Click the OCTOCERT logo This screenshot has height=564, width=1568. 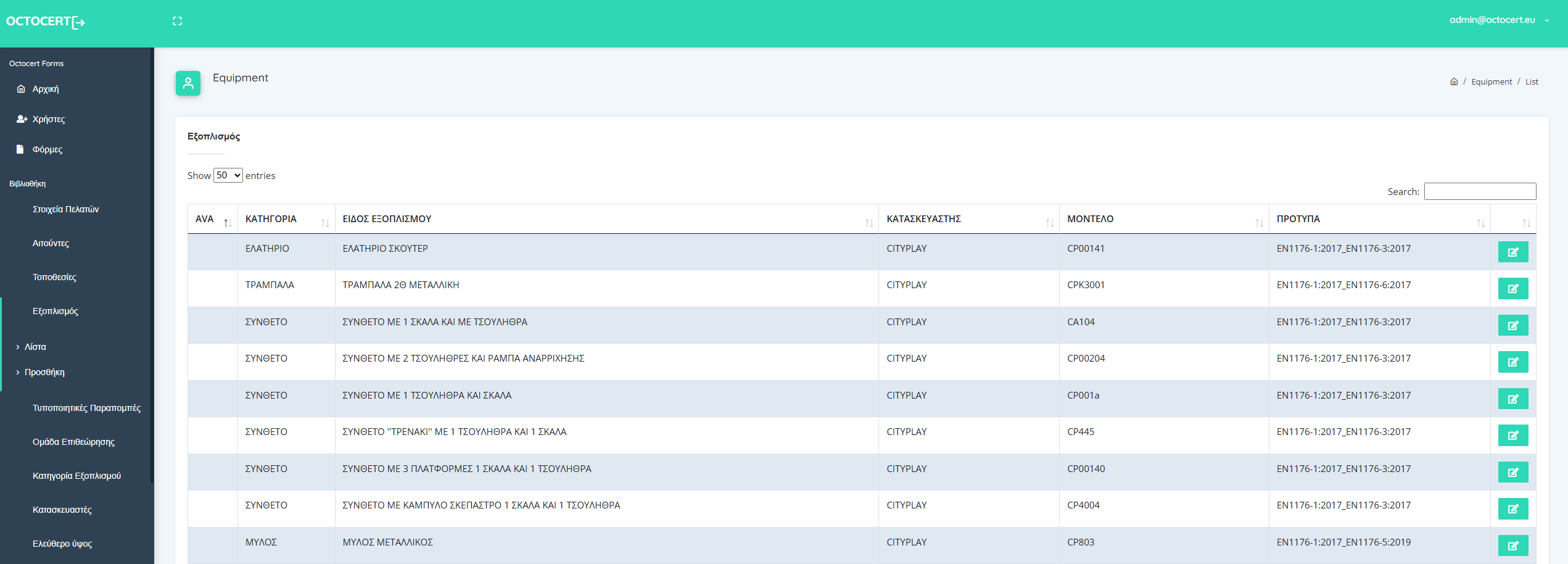[x=45, y=22]
